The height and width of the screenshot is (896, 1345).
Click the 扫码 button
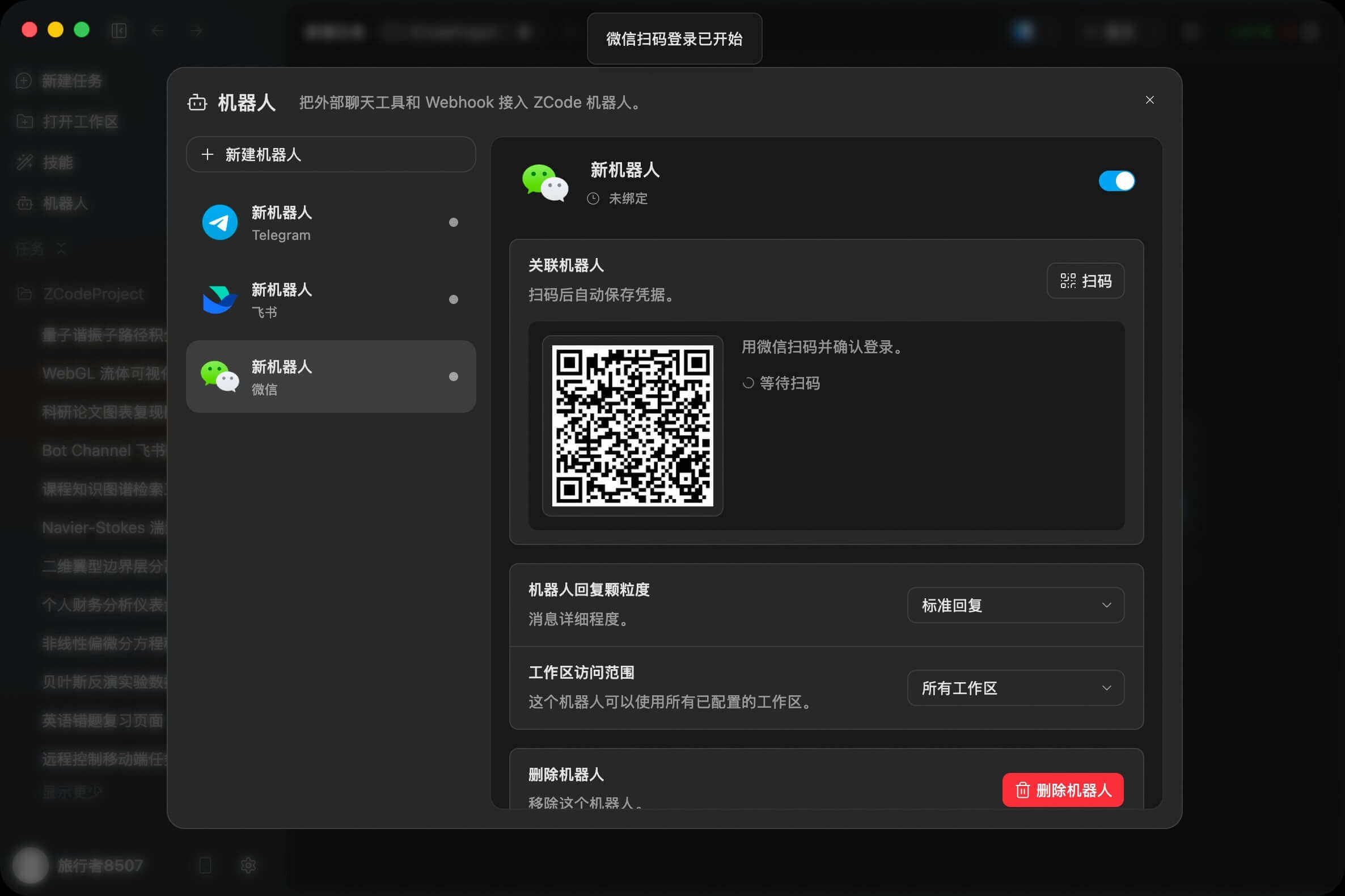click(x=1085, y=281)
